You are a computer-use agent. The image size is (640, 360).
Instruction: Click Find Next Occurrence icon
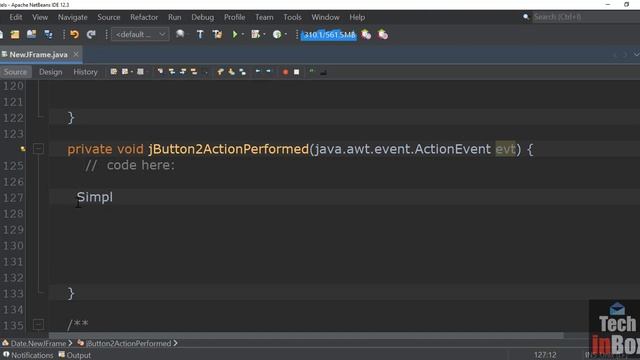click(183, 72)
